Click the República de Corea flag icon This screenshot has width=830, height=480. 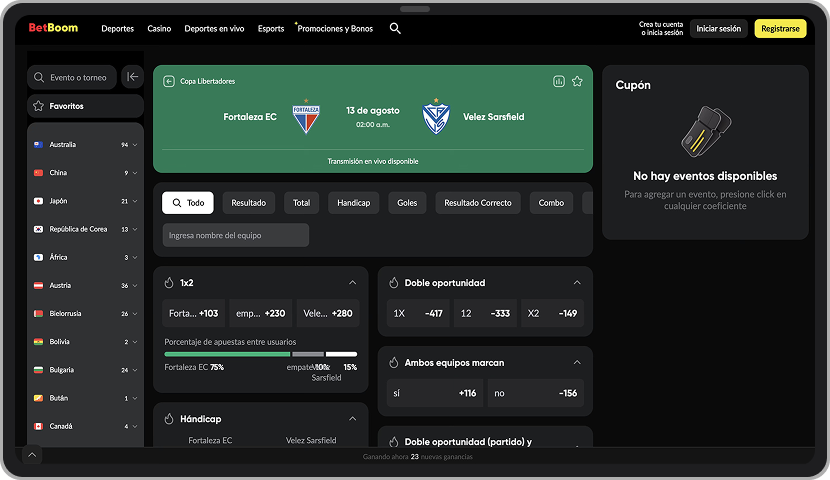point(38,229)
